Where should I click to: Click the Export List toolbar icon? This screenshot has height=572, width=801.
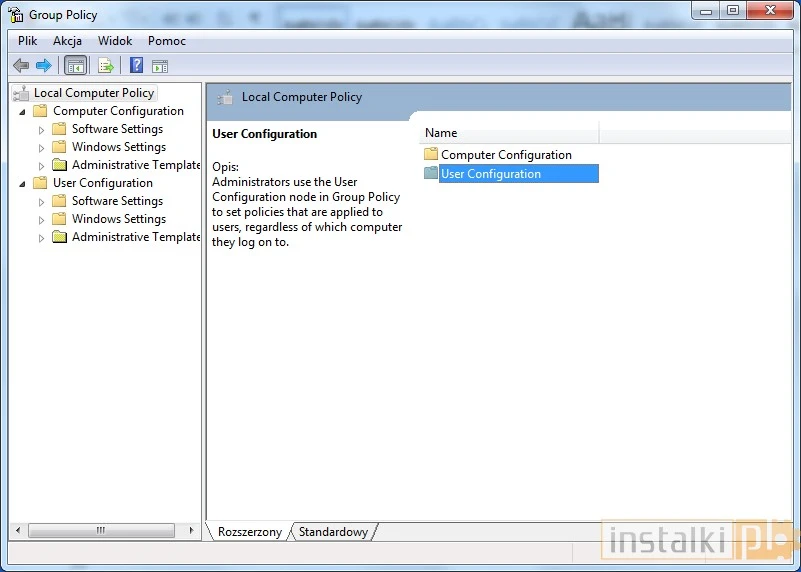click(105, 66)
